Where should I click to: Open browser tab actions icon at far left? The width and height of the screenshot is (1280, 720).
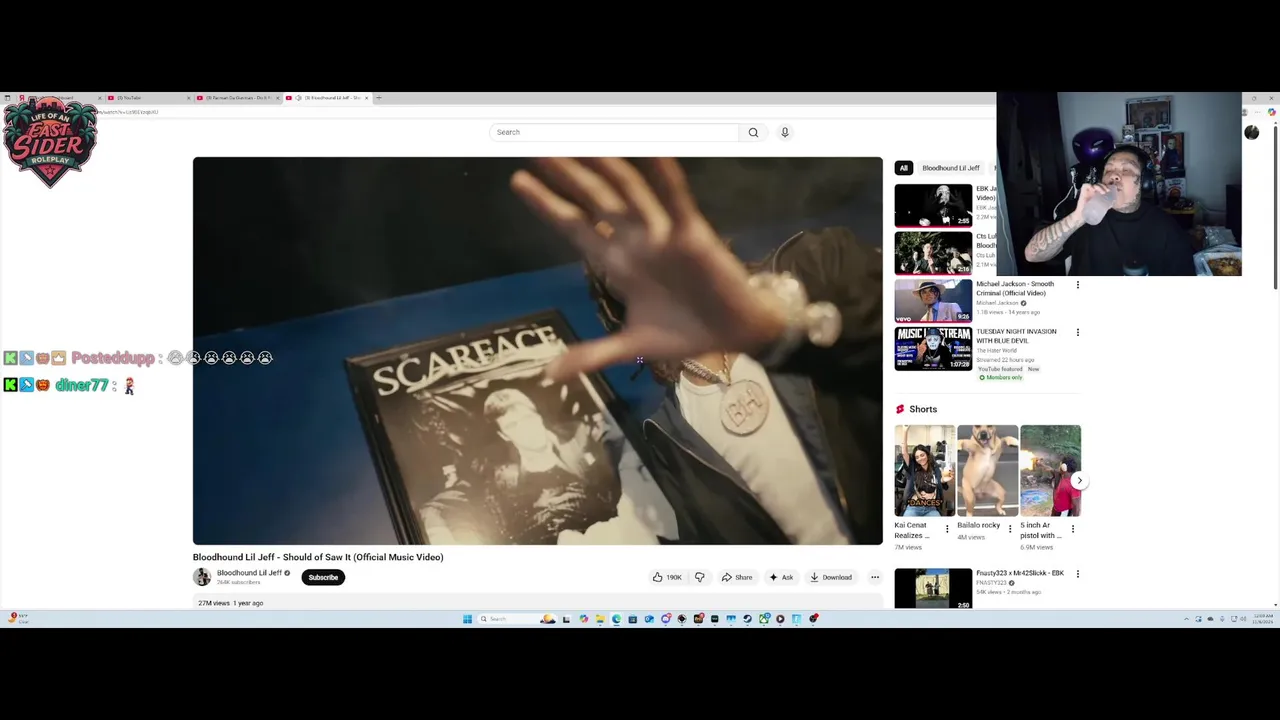click(7, 98)
